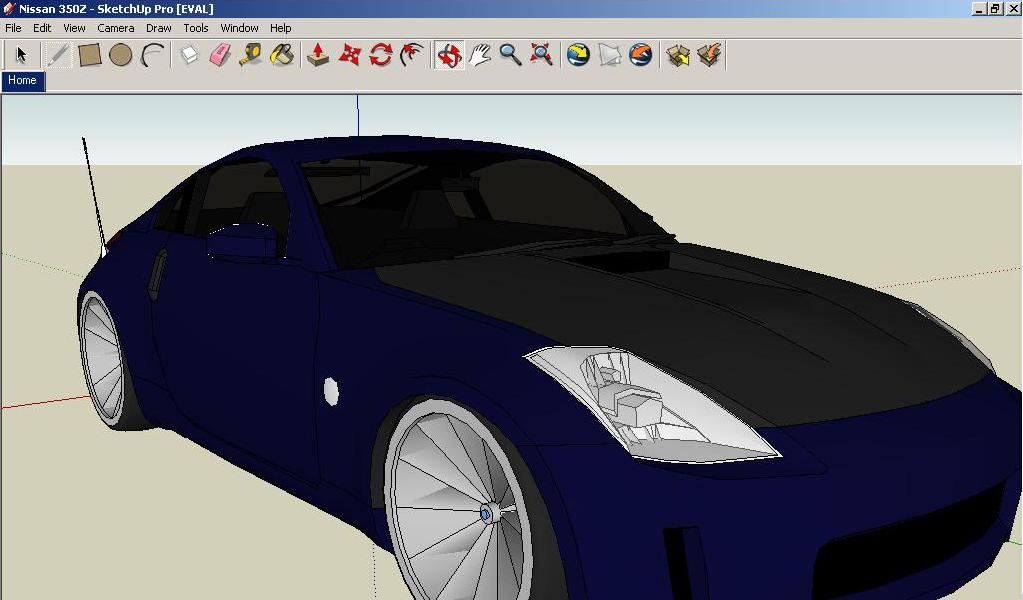Click the Share Model box icon
The width and height of the screenshot is (1023, 600).
pos(709,55)
